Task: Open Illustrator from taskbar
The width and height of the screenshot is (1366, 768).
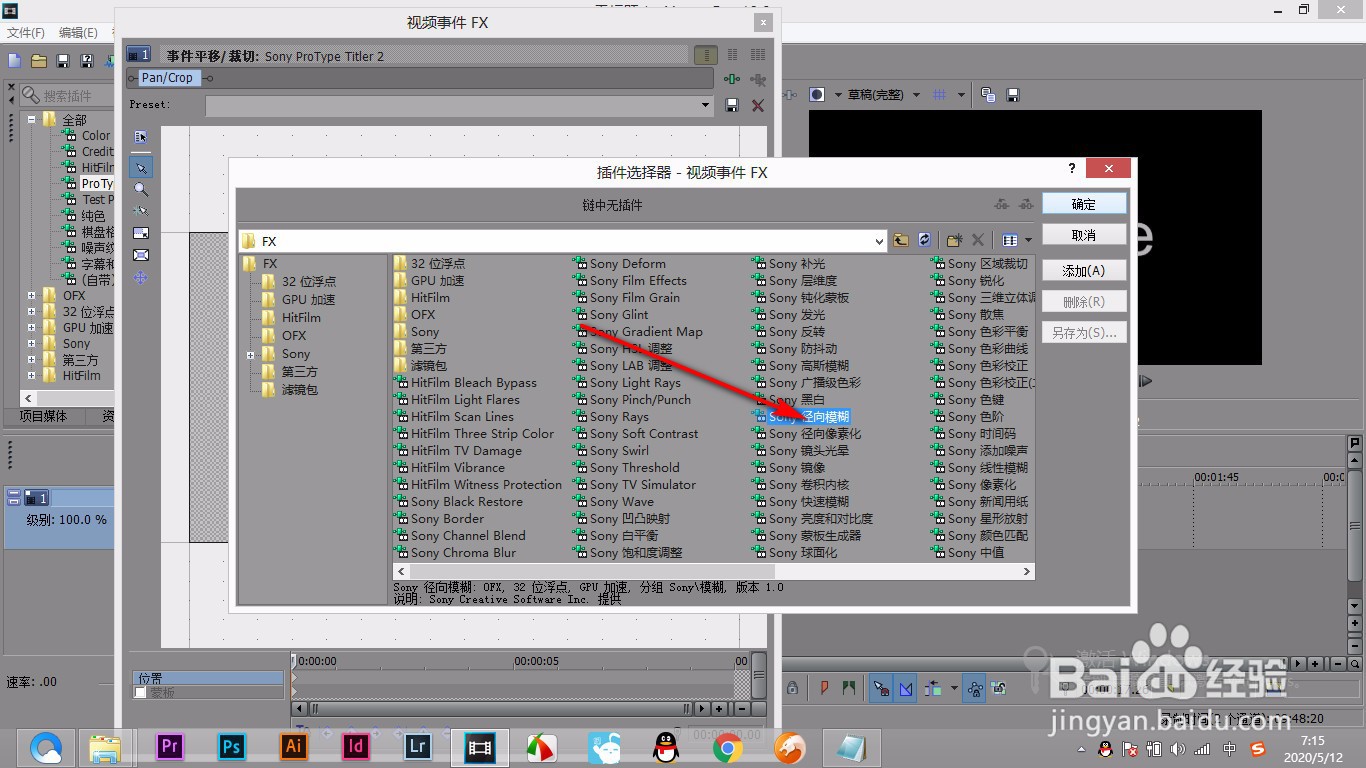Action: [294, 746]
